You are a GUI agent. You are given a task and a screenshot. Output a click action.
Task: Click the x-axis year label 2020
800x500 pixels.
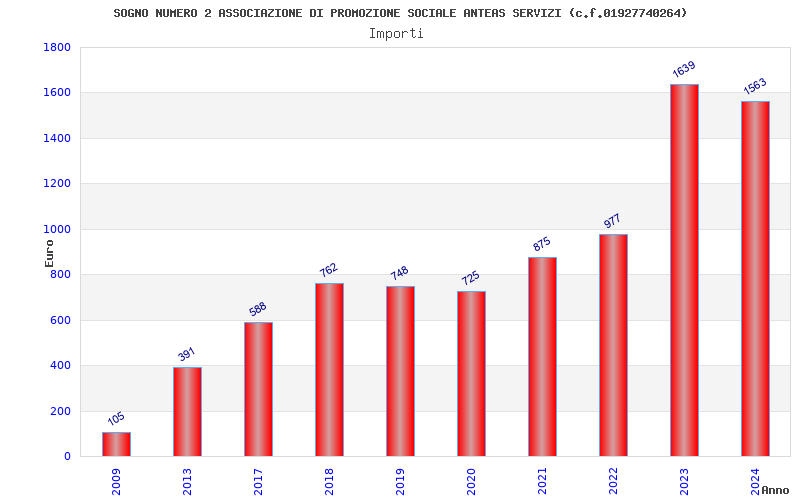(x=471, y=482)
